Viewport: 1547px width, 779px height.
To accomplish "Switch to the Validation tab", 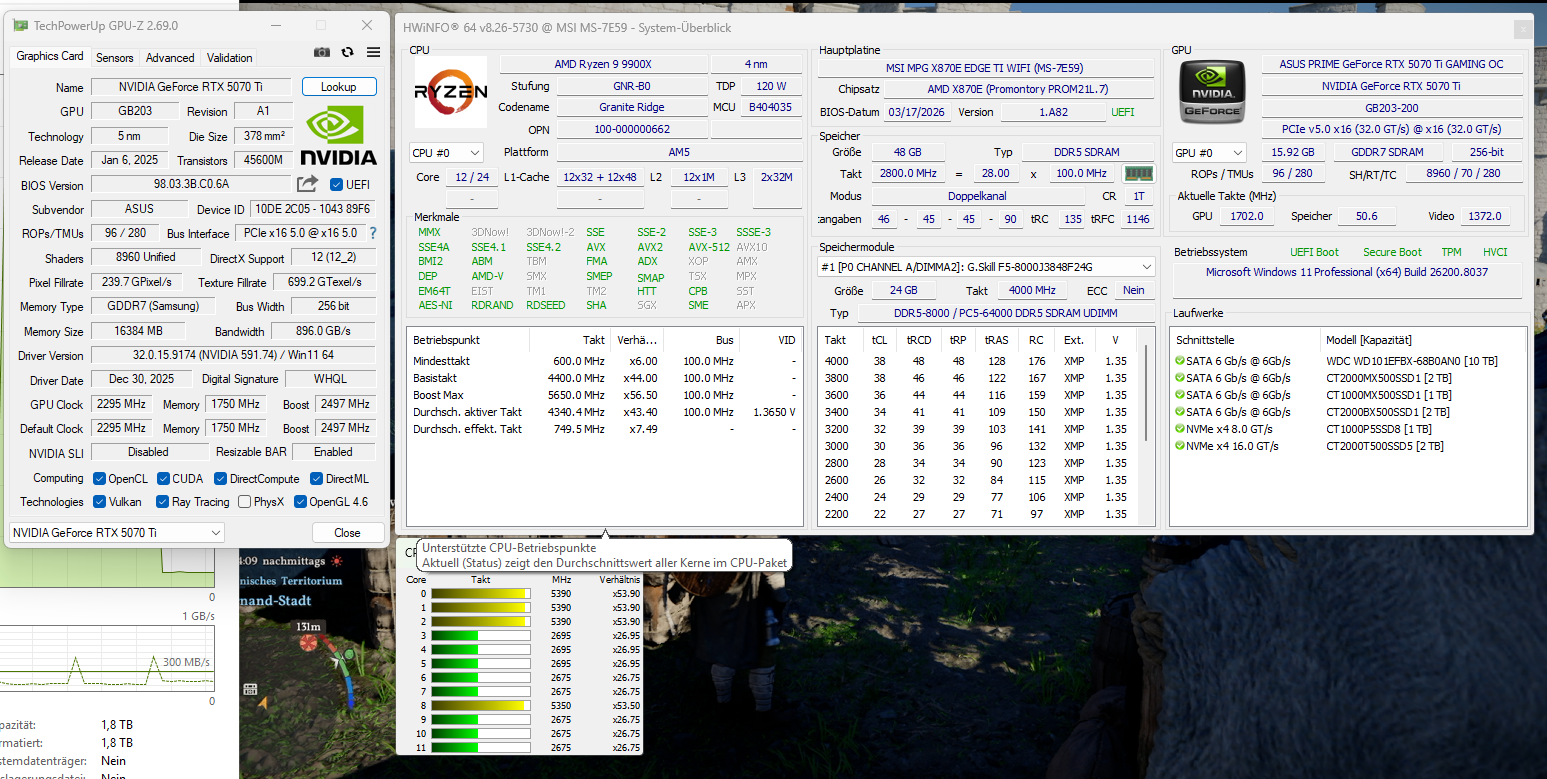I will pos(230,58).
